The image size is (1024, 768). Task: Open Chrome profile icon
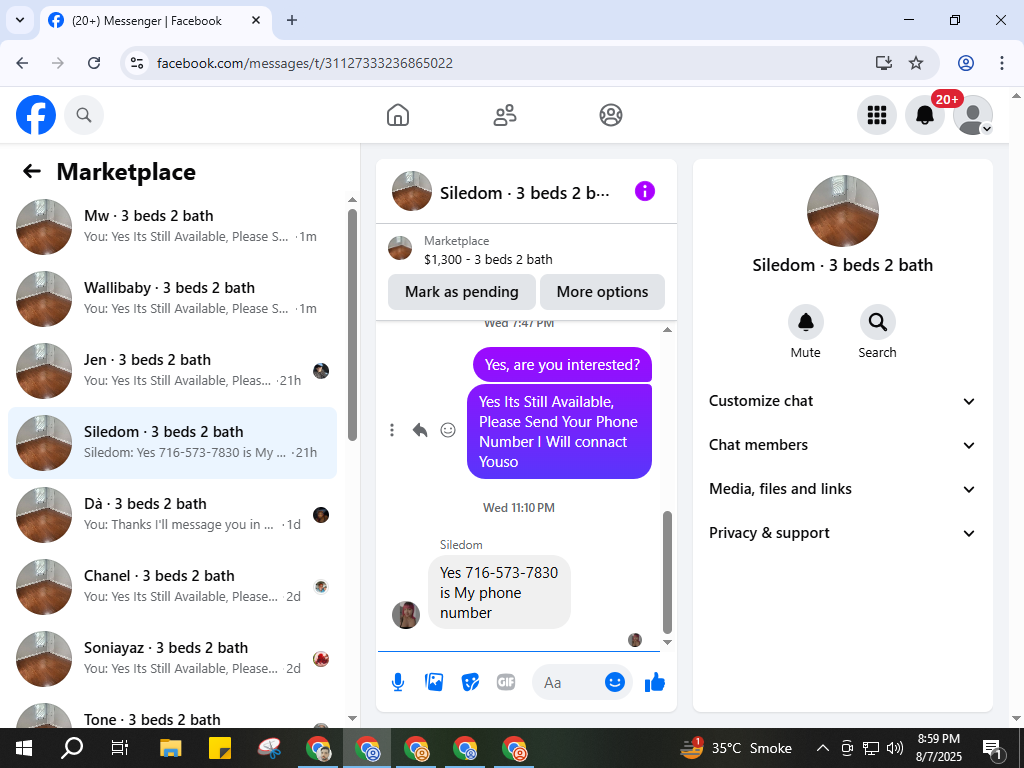click(x=966, y=63)
